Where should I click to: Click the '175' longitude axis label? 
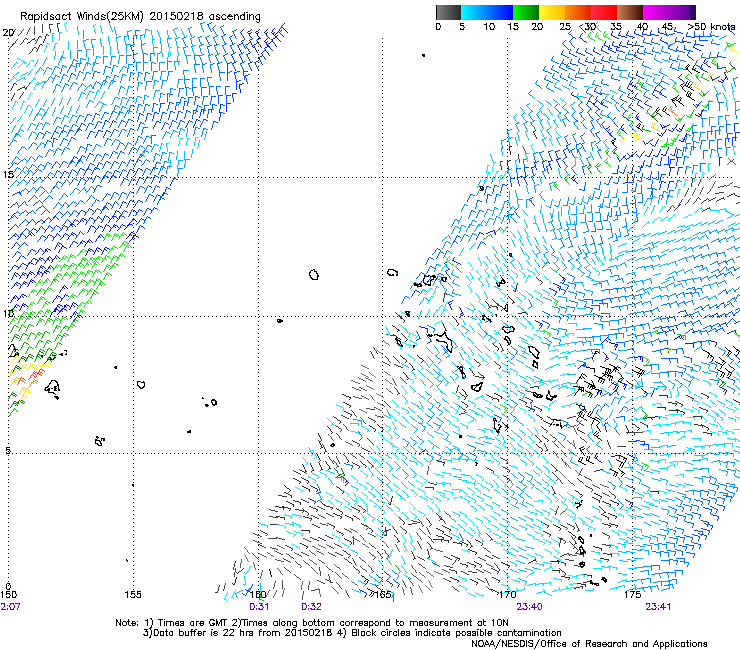[632, 595]
